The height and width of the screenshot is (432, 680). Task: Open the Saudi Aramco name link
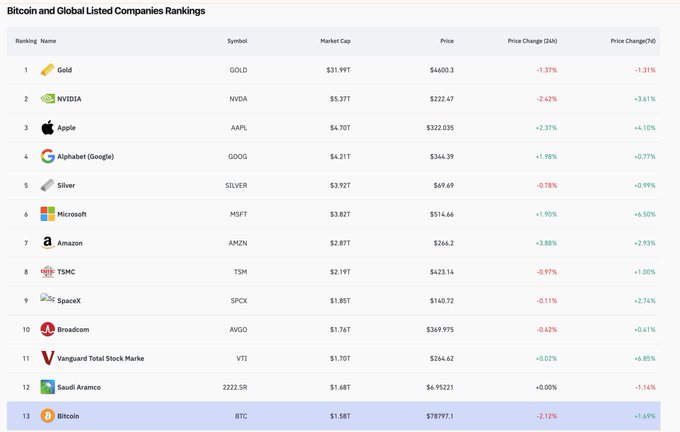(x=79, y=387)
